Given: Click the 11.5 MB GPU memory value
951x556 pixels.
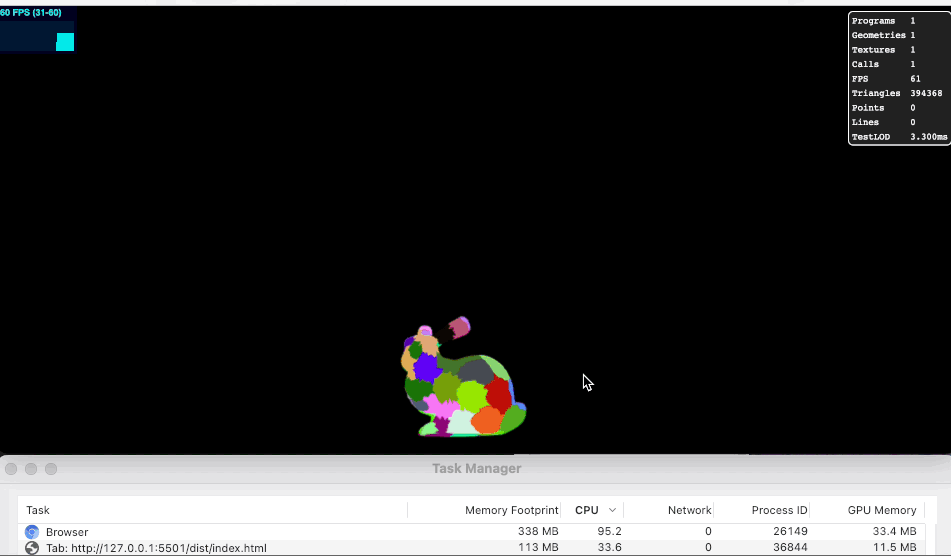Looking at the screenshot, I should [895, 548].
